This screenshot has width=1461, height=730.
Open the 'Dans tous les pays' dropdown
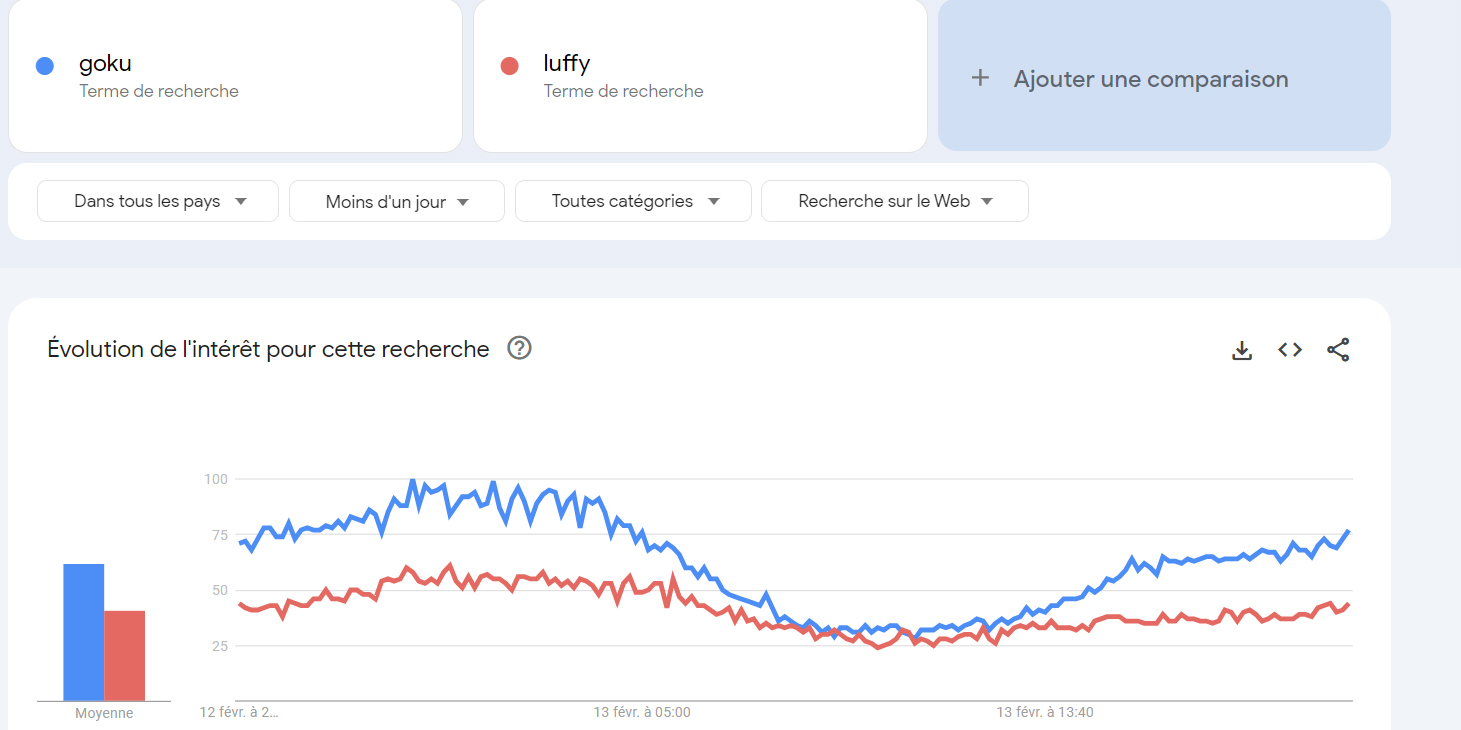click(x=158, y=201)
